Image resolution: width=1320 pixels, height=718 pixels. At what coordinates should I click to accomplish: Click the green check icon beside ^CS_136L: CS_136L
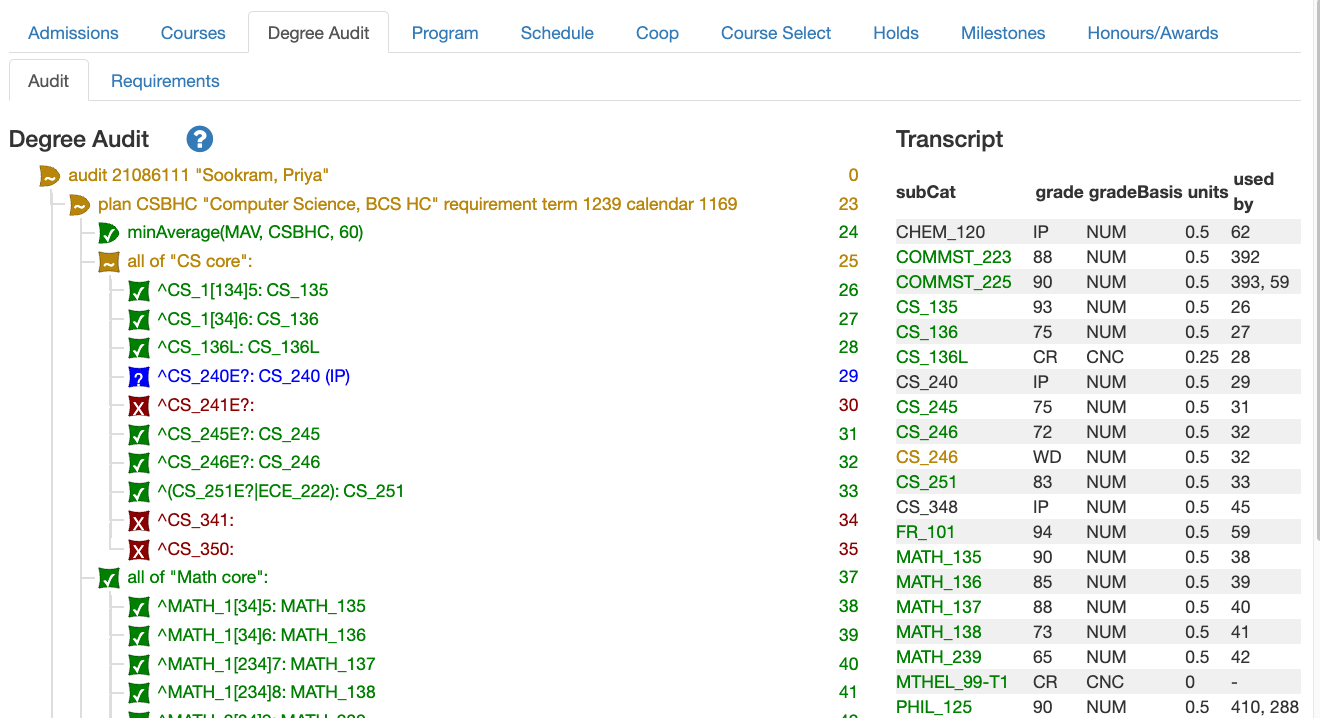(138, 348)
